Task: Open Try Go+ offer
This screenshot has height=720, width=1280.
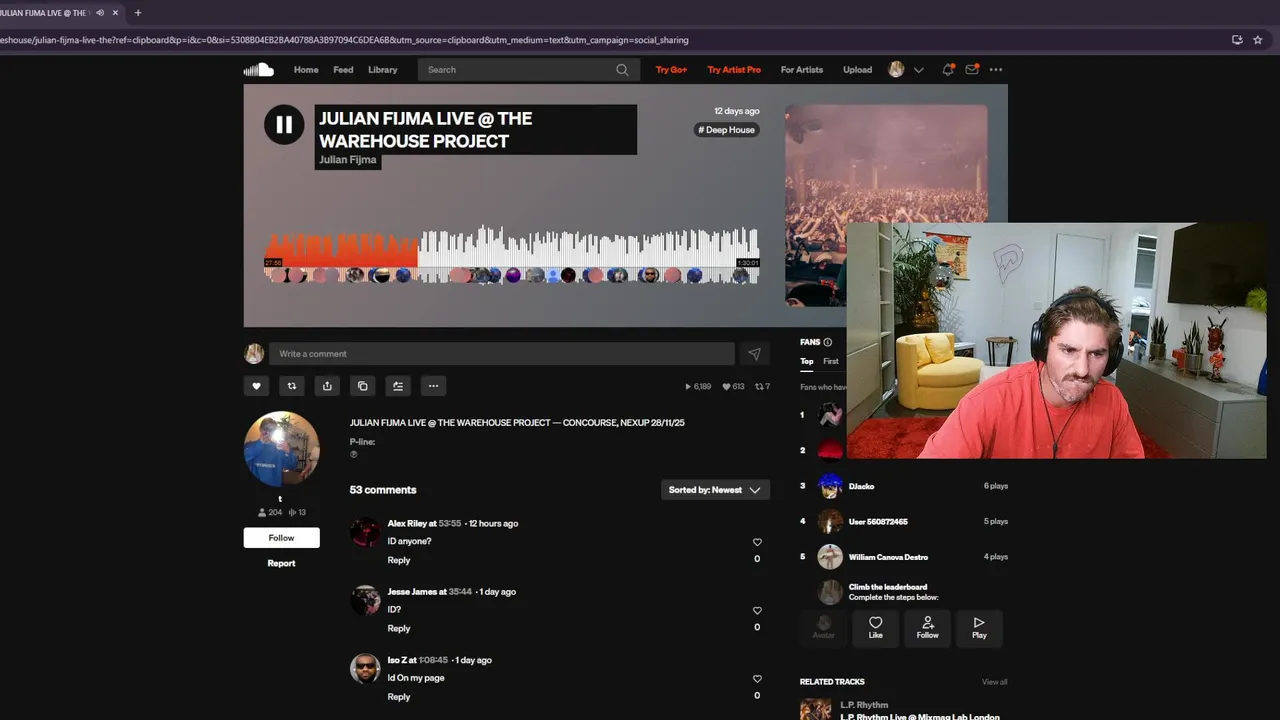Action: 671,70
